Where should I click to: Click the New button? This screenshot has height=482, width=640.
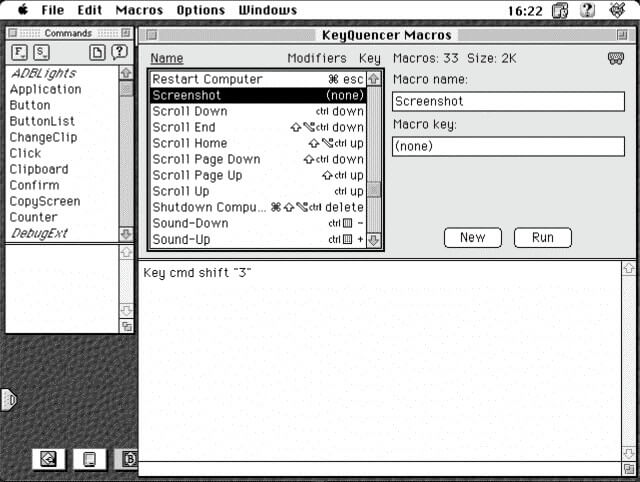(472, 237)
